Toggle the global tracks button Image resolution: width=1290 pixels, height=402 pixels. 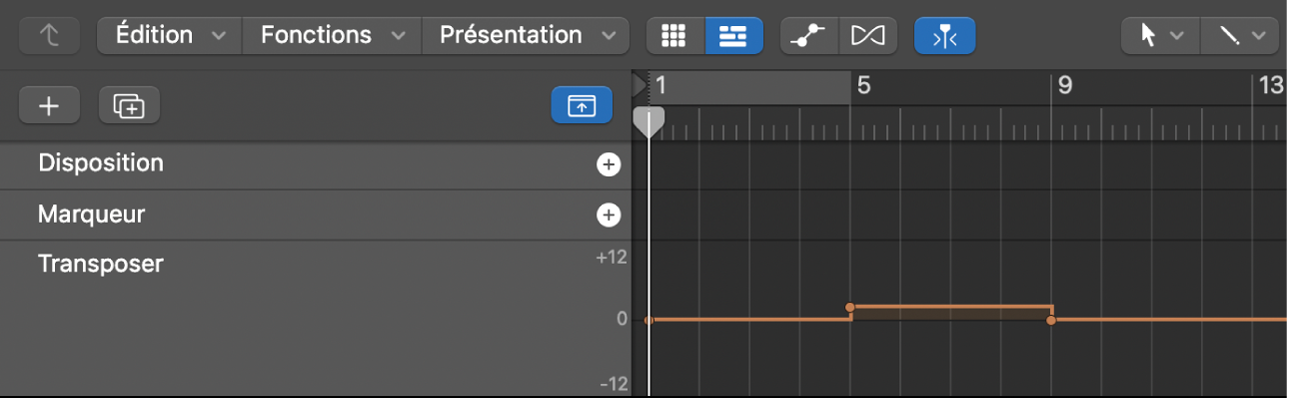point(581,105)
